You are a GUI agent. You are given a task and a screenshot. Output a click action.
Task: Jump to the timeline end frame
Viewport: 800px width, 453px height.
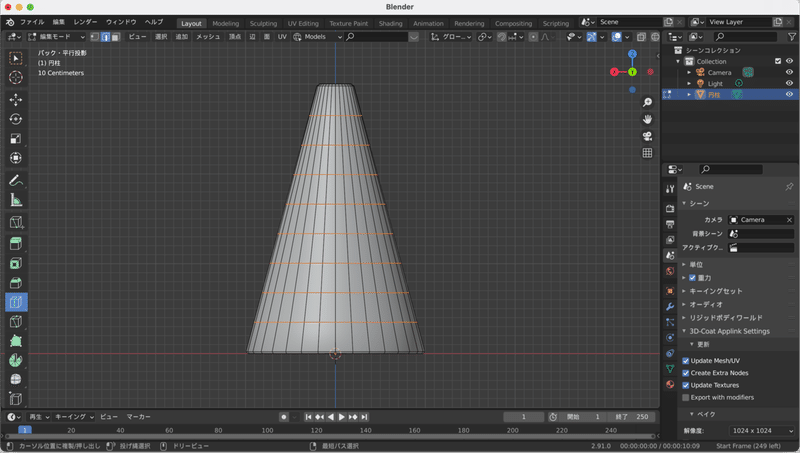364,417
